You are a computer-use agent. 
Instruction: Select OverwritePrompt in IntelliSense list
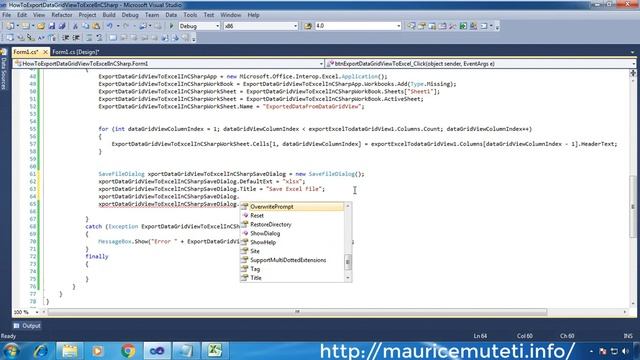[293, 207]
